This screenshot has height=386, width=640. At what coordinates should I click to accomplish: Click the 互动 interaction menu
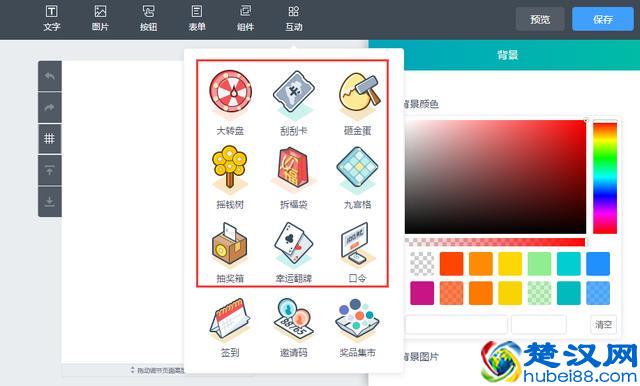[293, 18]
